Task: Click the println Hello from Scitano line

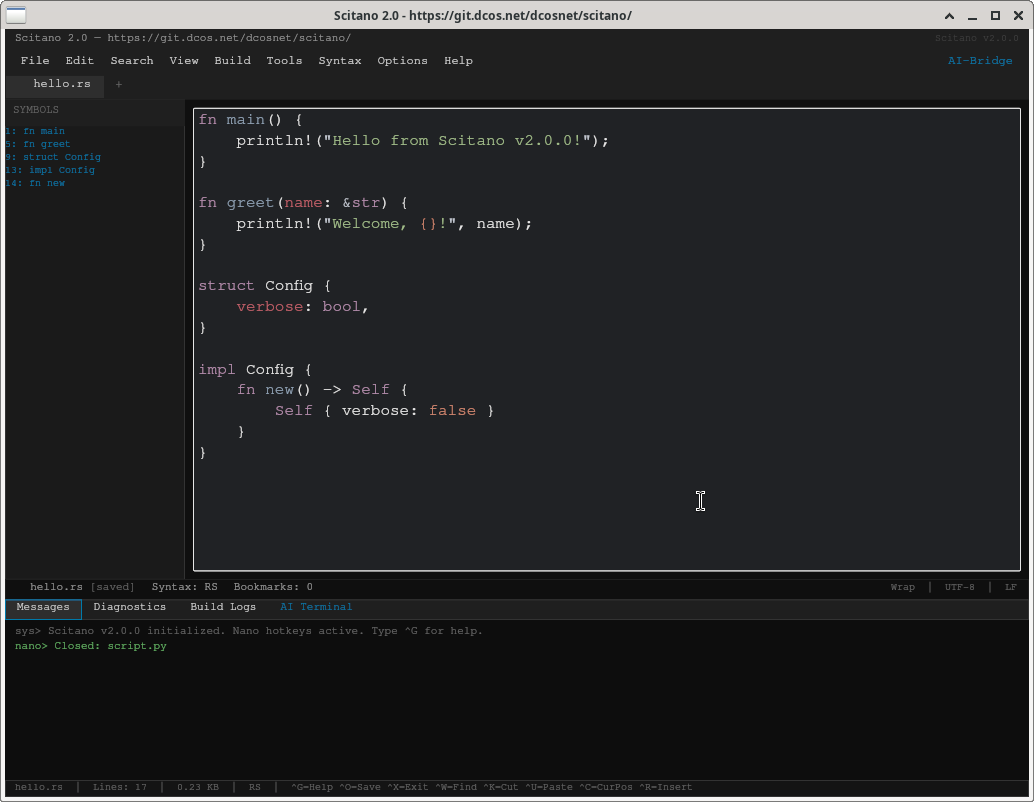Action: click(422, 140)
